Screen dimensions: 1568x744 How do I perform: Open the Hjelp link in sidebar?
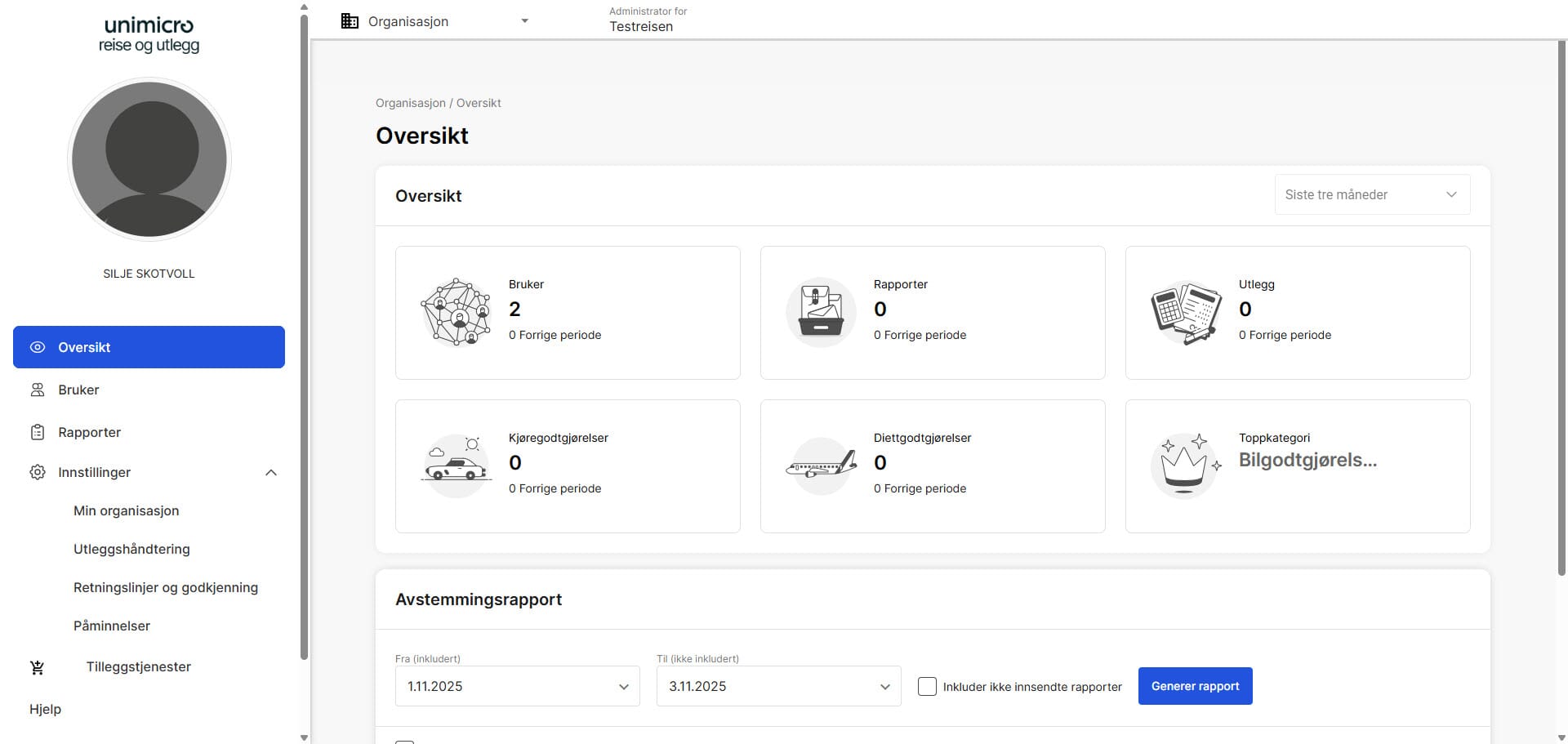[45, 709]
